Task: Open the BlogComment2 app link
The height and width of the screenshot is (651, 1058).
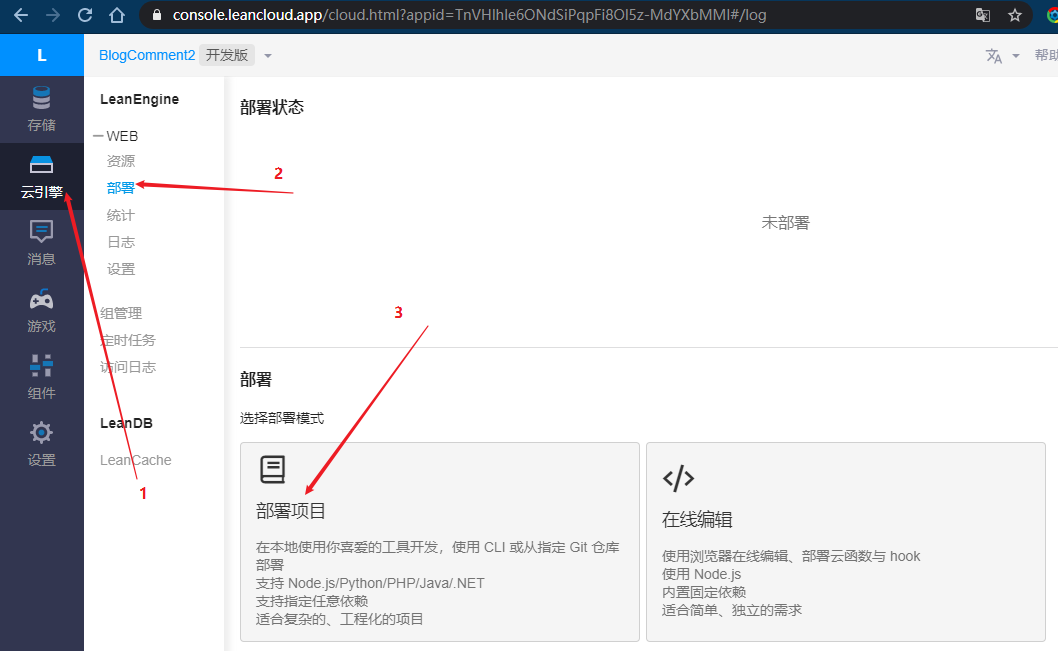Action: (147, 55)
